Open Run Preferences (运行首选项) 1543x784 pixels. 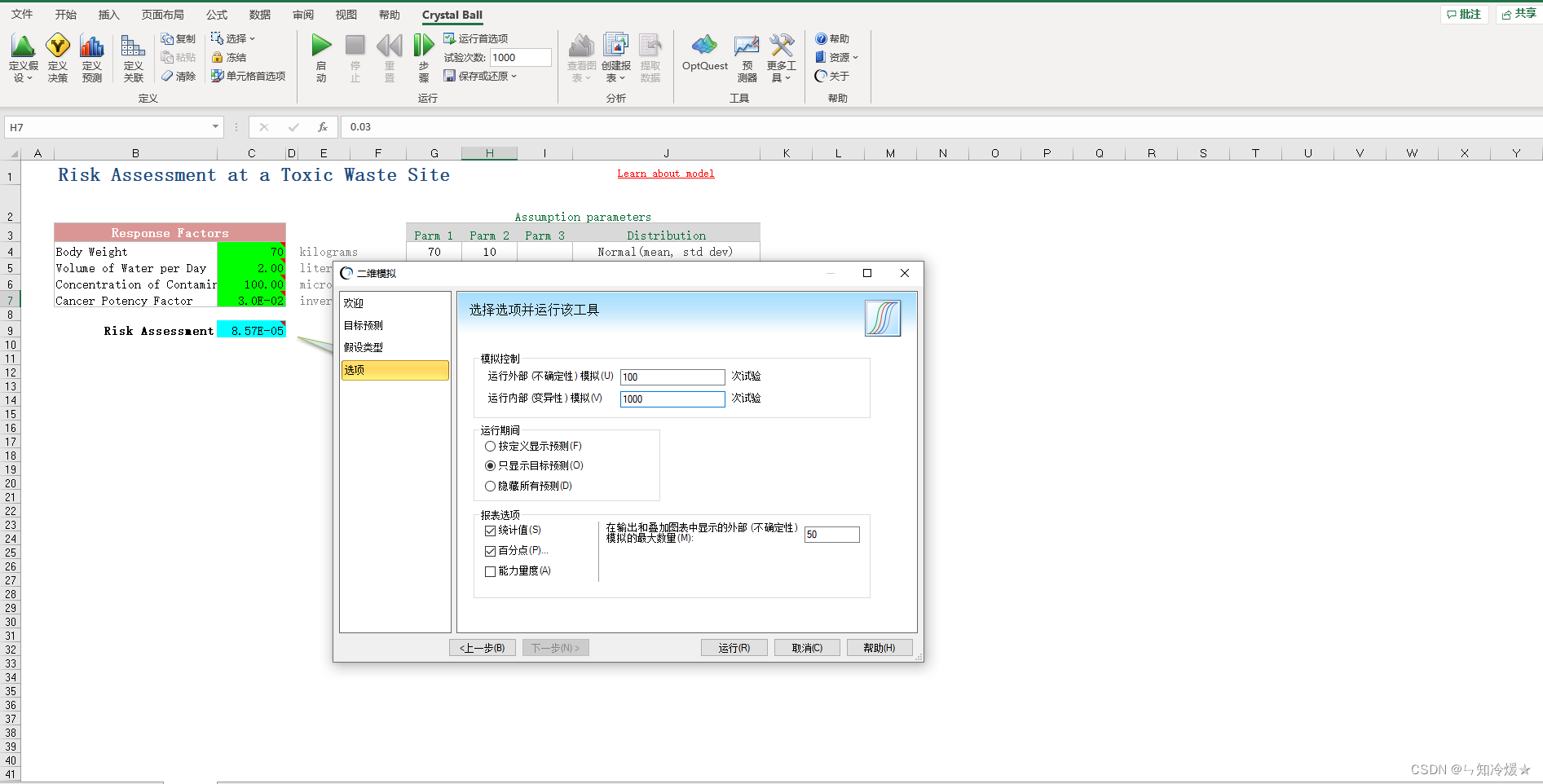pos(476,39)
